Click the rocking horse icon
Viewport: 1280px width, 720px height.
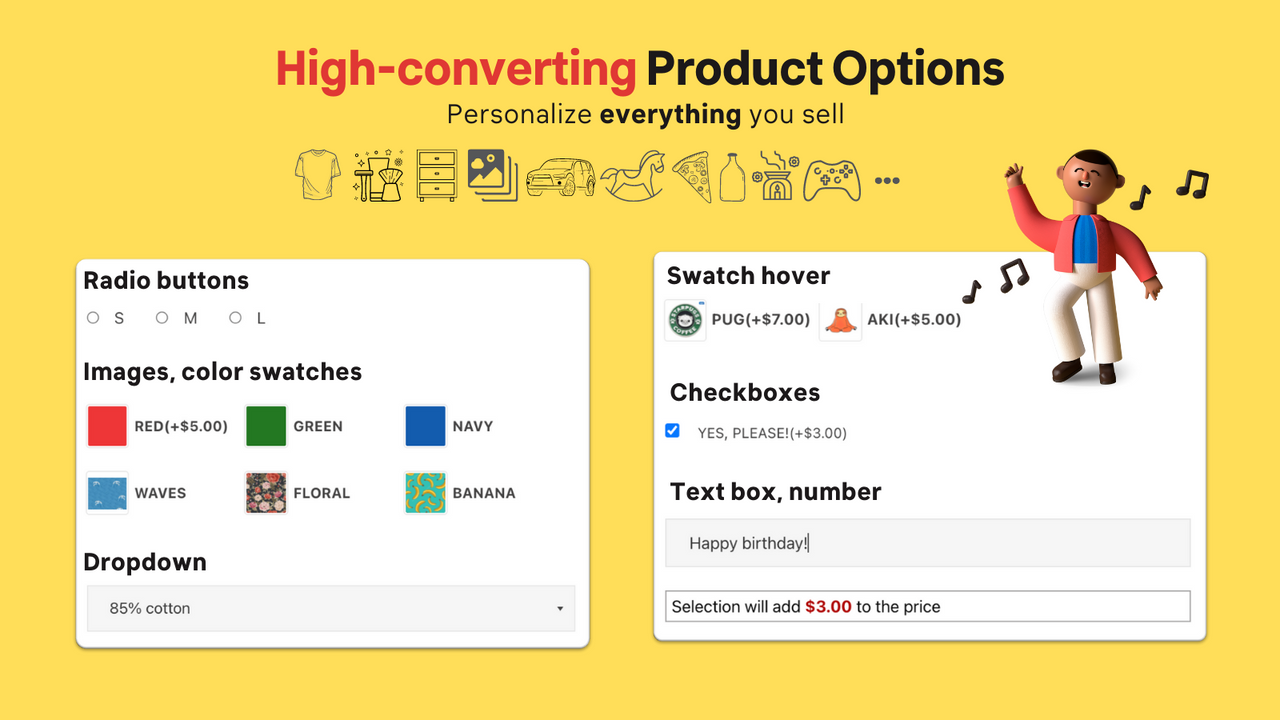click(632, 177)
